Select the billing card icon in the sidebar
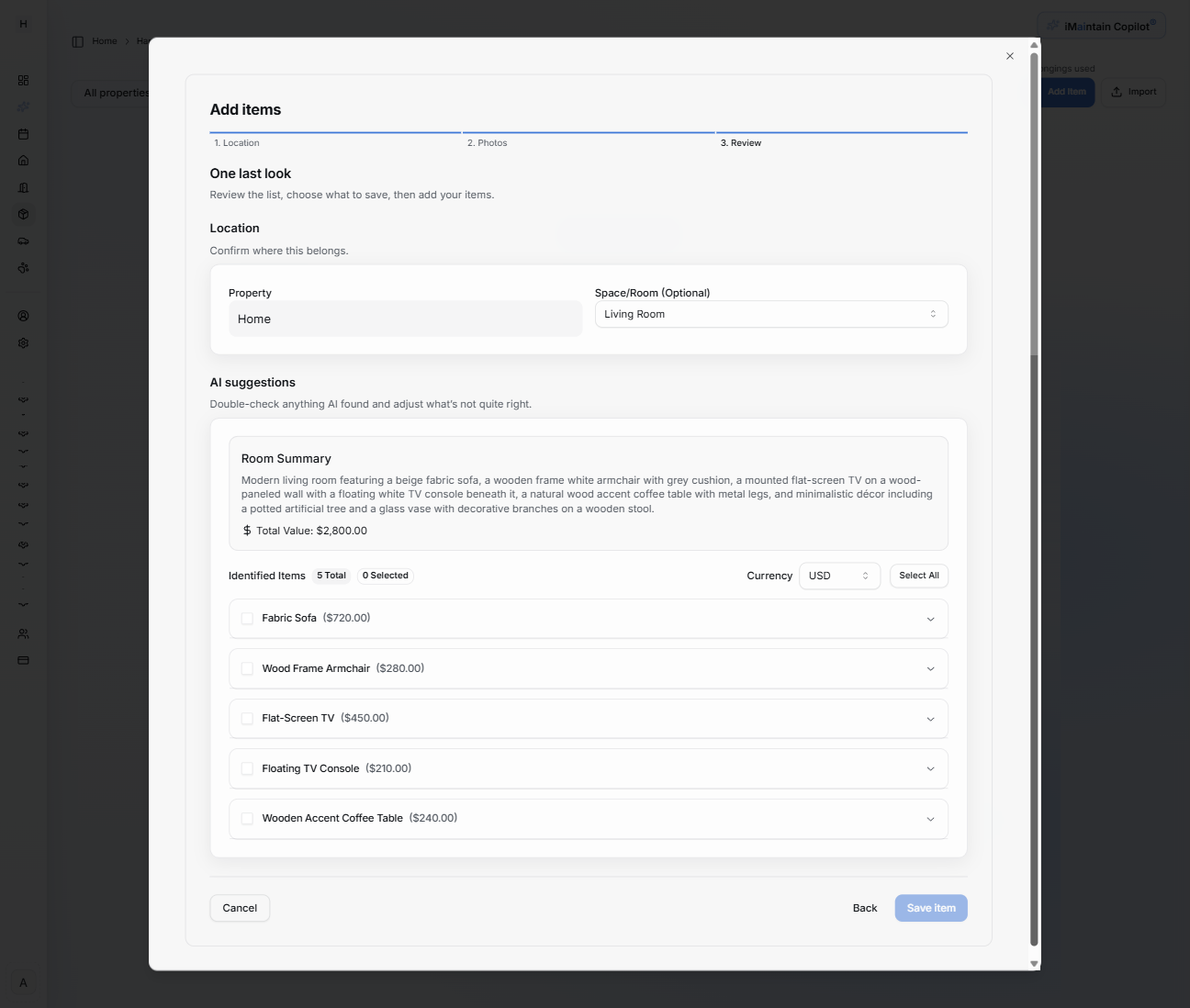The width and height of the screenshot is (1190, 1008). click(23, 660)
